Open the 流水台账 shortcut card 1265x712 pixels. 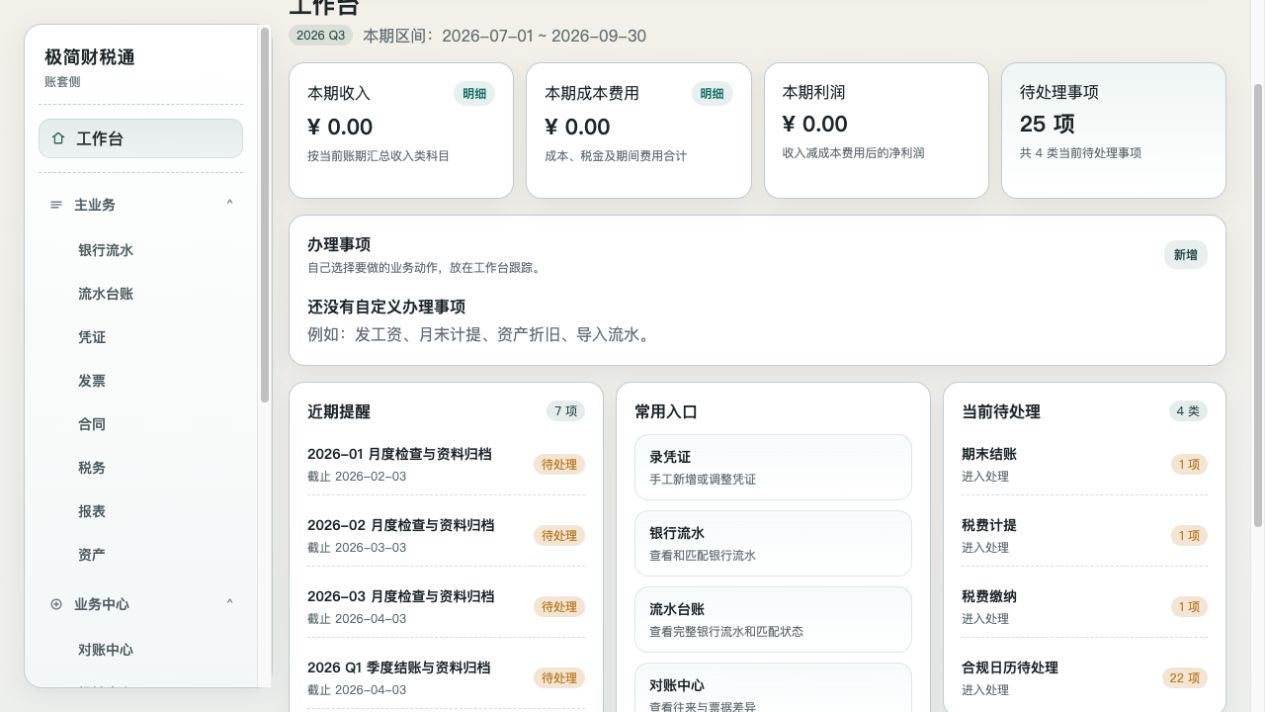coord(773,620)
